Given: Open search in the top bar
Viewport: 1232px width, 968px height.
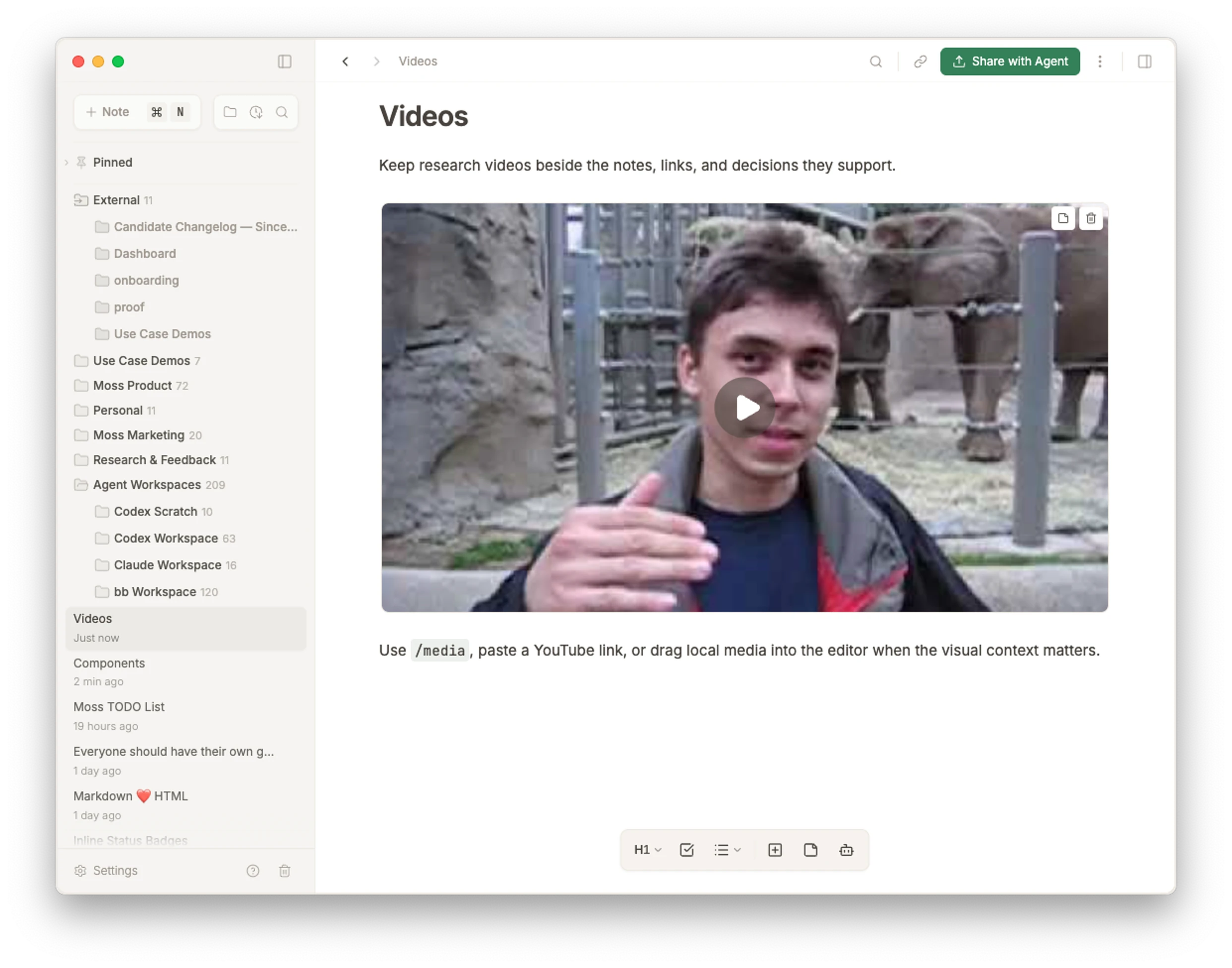Looking at the screenshot, I should [x=875, y=61].
